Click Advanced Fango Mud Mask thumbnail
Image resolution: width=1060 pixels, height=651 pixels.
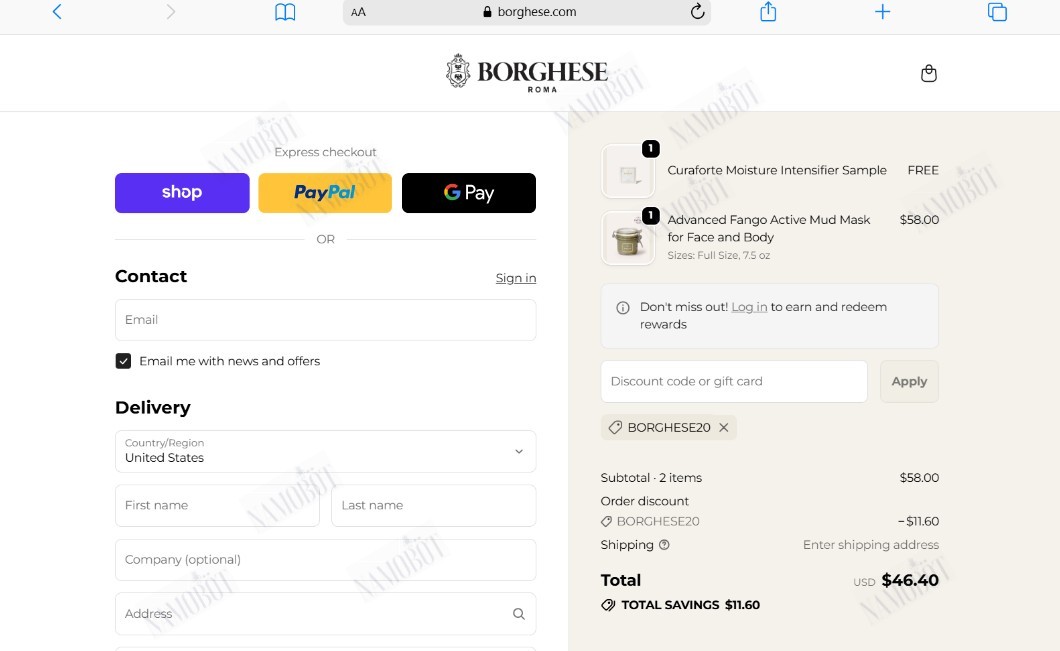pyautogui.click(x=628, y=238)
